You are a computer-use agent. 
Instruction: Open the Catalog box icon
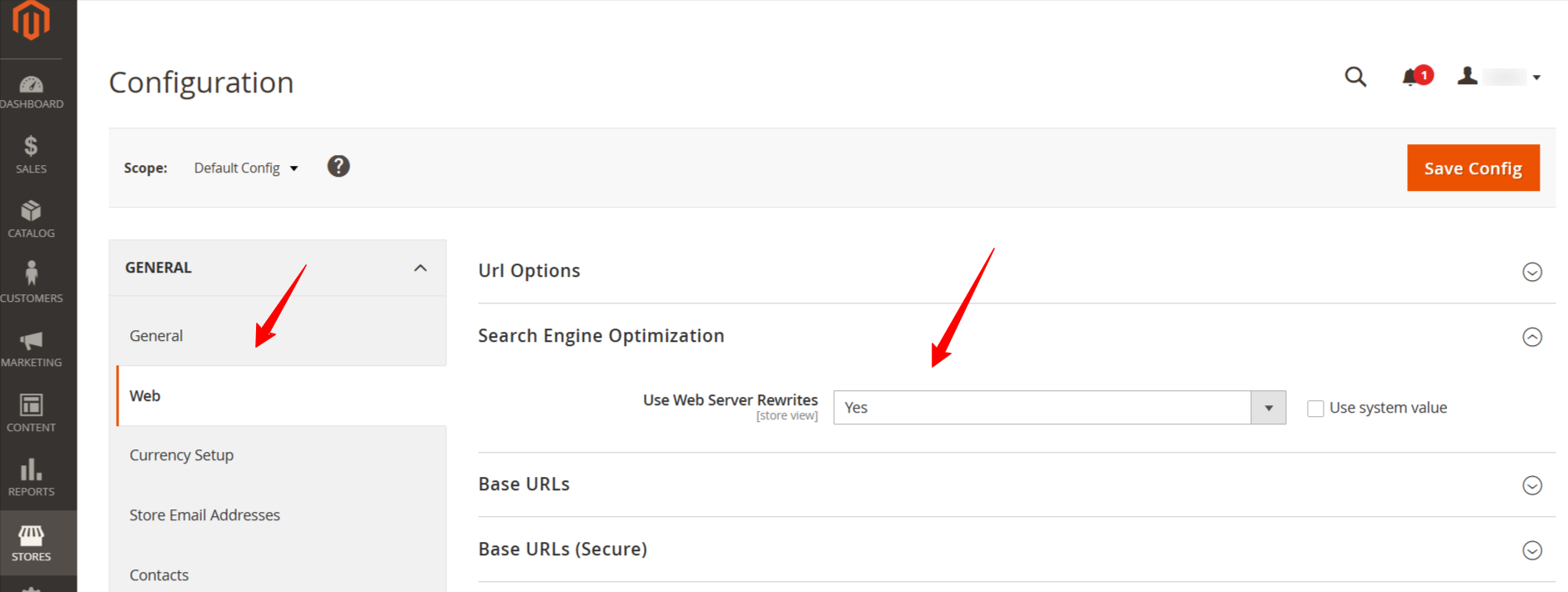coord(31,211)
